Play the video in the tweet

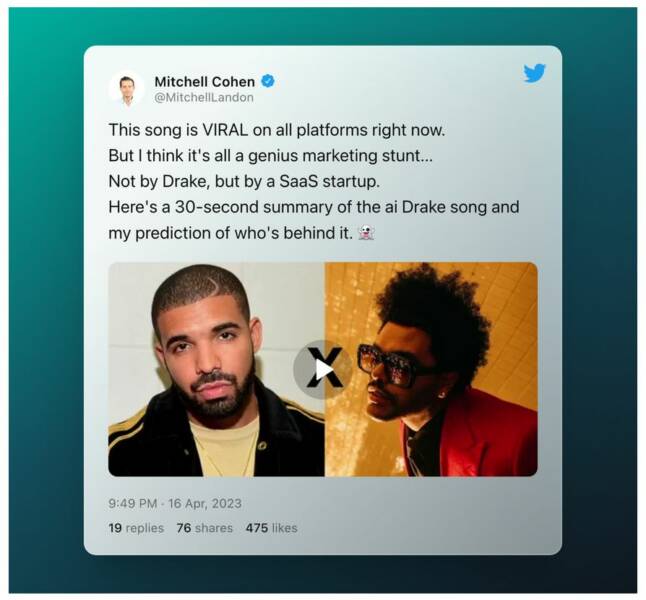[x=323, y=369]
